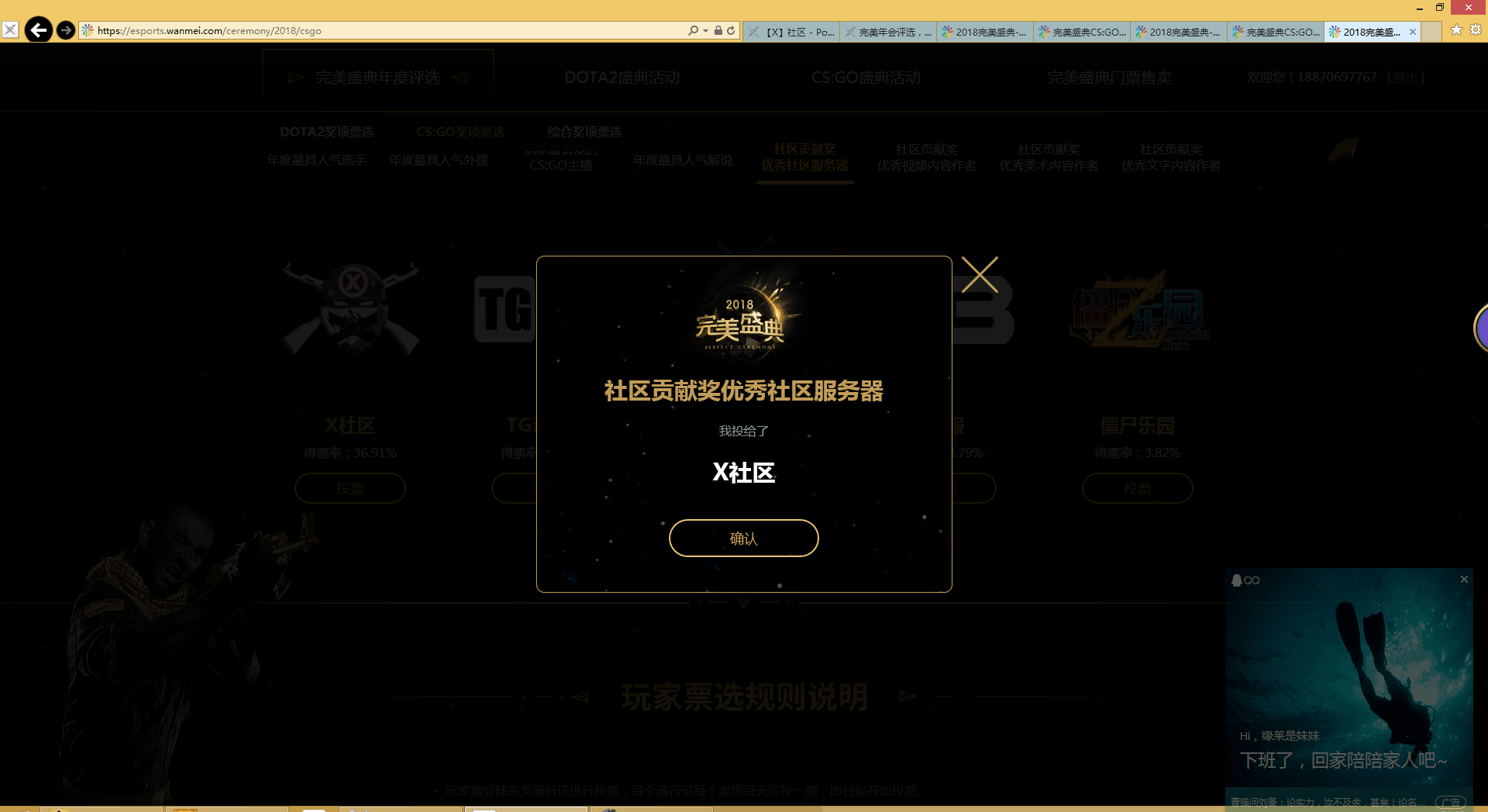Switch to the 完美年会评选 browser tab
Viewport: 1488px width, 812px height.
(x=889, y=32)
